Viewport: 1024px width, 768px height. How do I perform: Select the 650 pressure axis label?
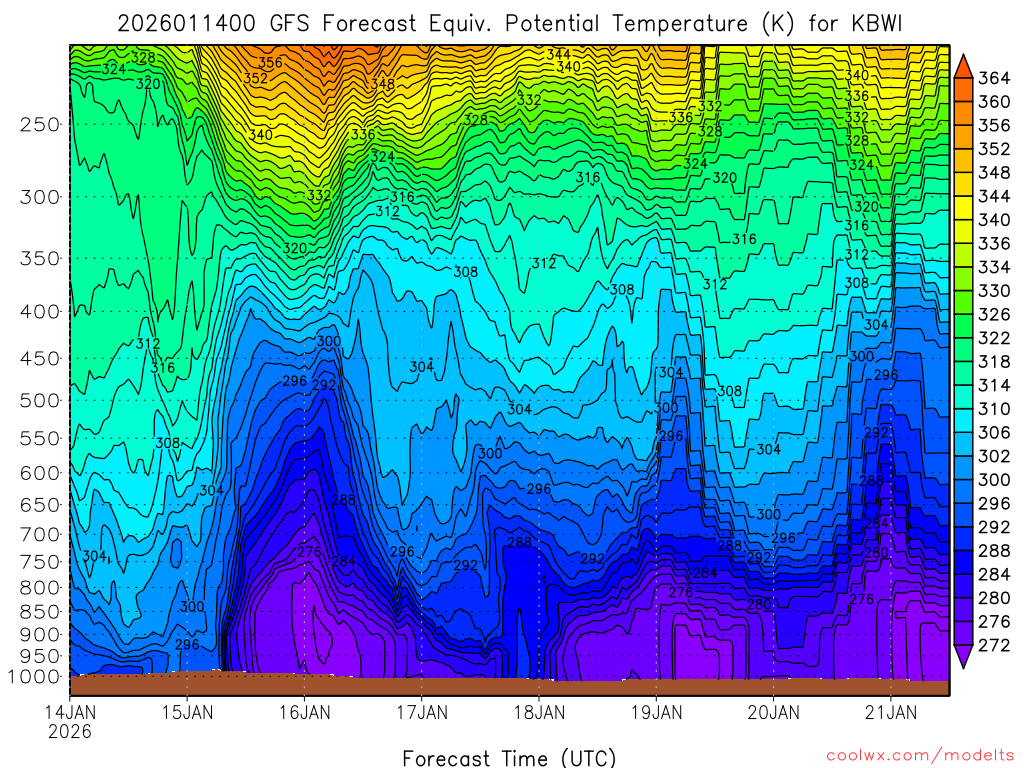(x=39, y=505)
